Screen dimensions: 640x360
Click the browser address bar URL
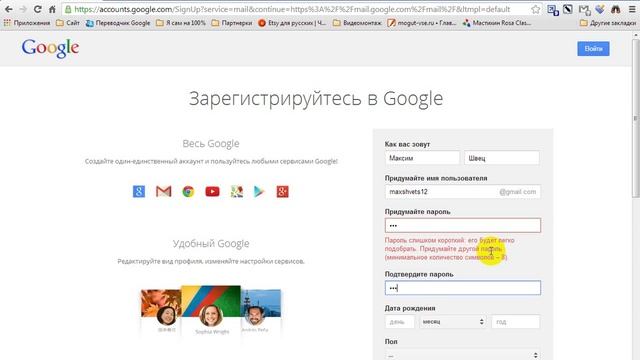click(x=292, y=9)
